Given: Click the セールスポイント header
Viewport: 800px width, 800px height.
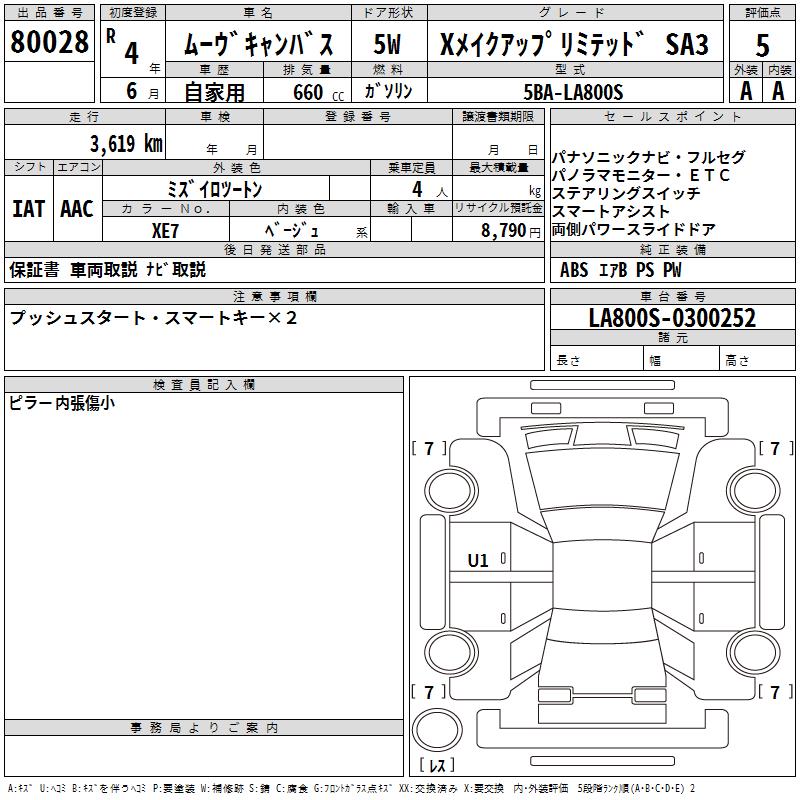Looking at the screenshot, I should (x=672, y=117).
